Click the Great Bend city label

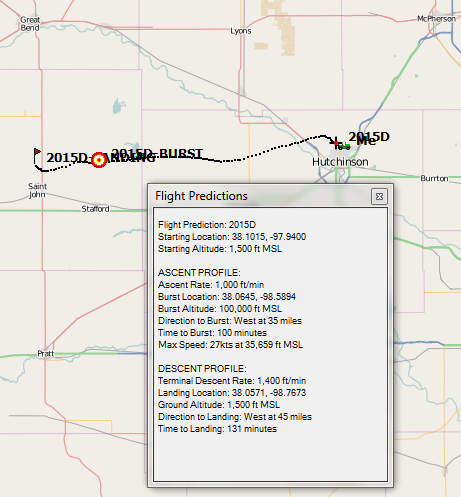tap(30, 24)
